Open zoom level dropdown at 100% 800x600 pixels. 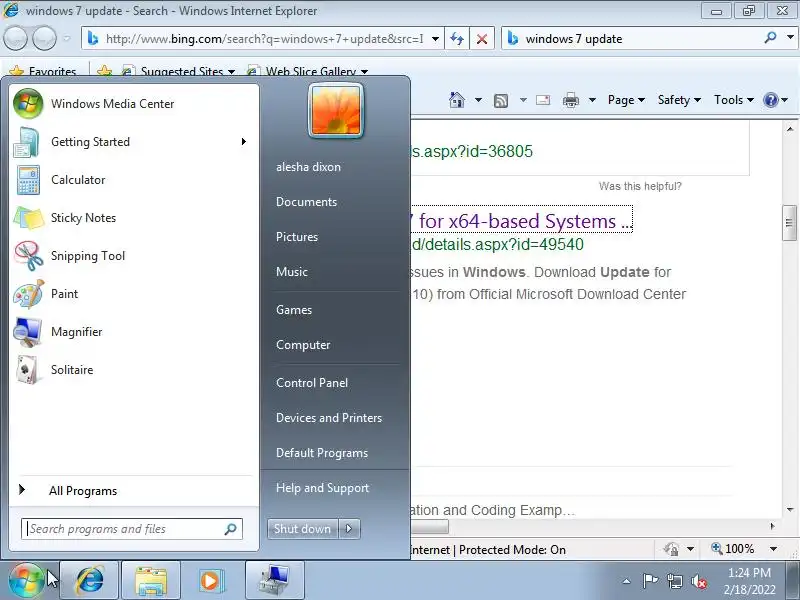[x=773, y=549]
